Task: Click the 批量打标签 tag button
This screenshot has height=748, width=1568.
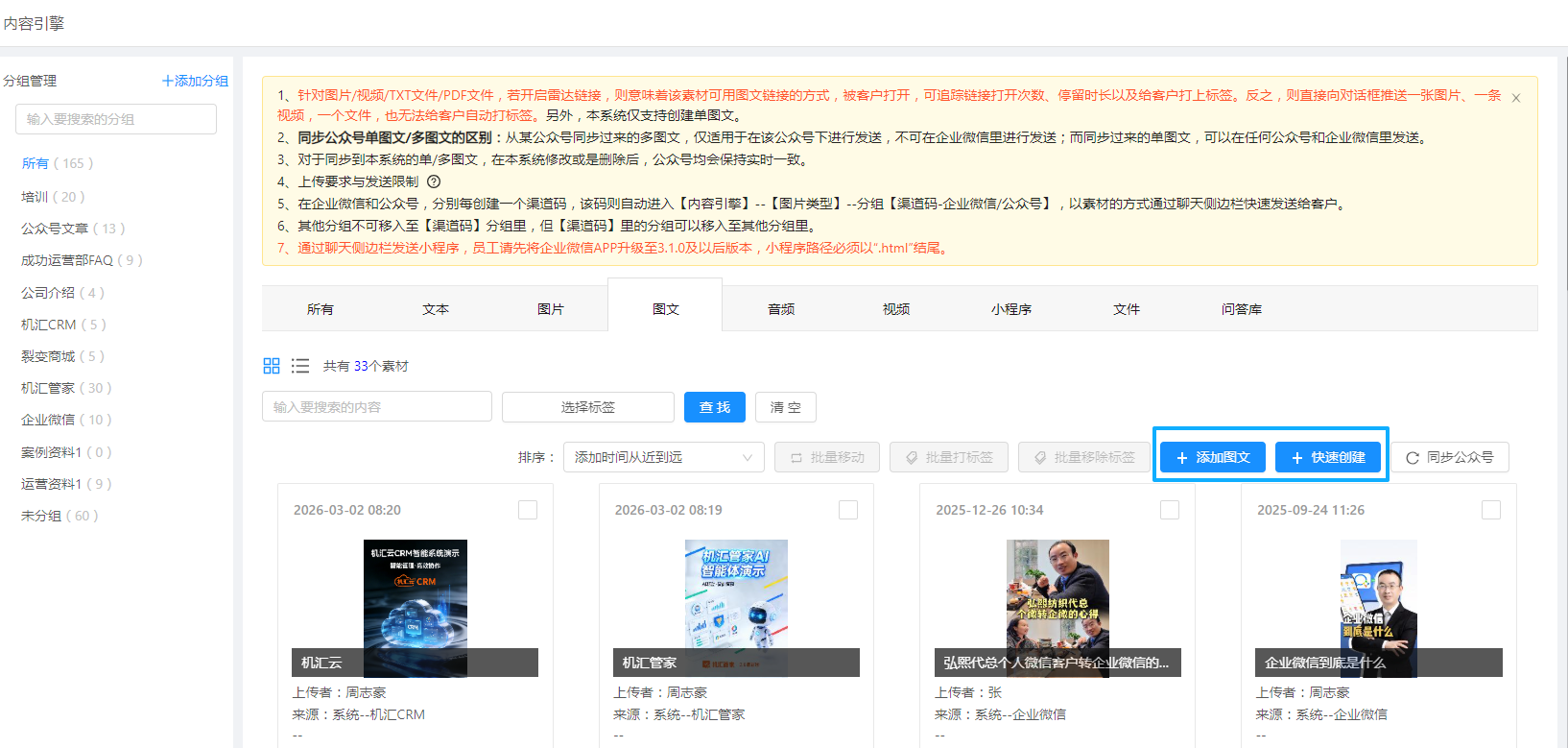Action: (x=948, y=457)
